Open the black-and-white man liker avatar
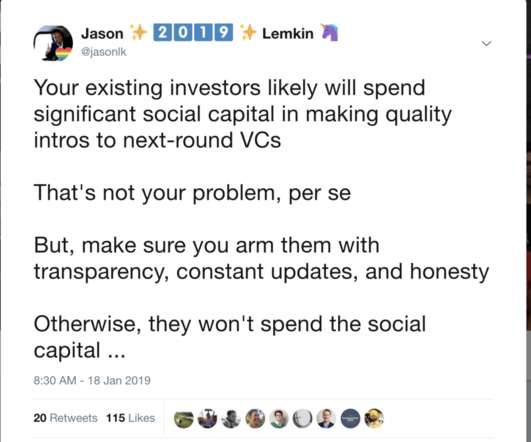Screen dimensions: 531x442 click(231, 419)
